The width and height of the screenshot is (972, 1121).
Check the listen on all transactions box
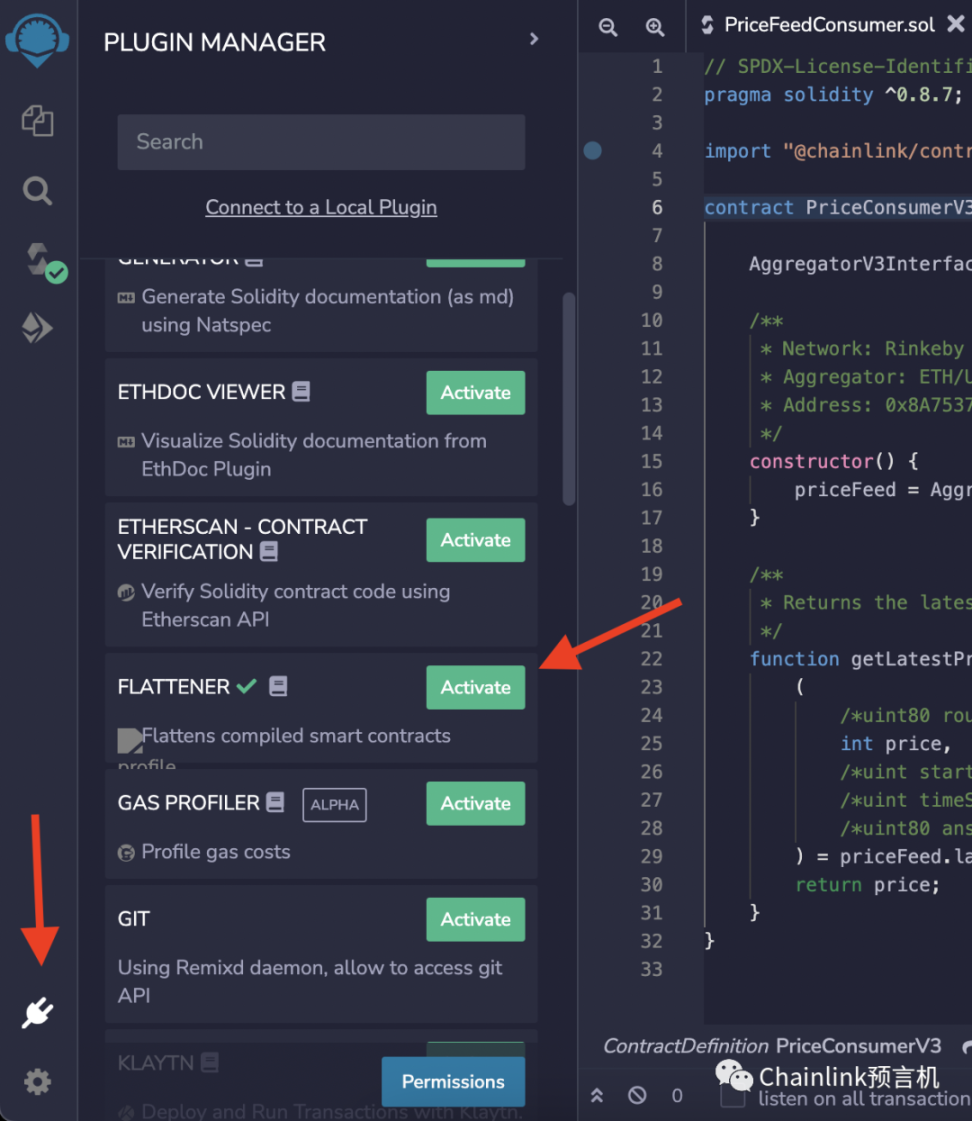click(x=733, y=1096)
